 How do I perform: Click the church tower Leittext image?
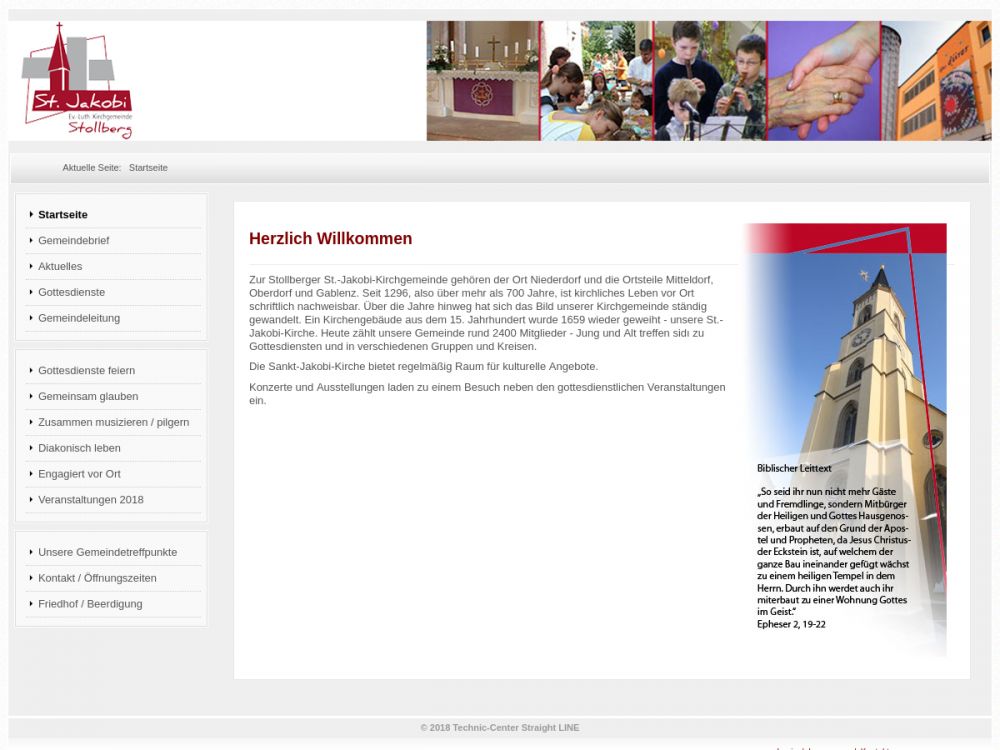point(845,440)
